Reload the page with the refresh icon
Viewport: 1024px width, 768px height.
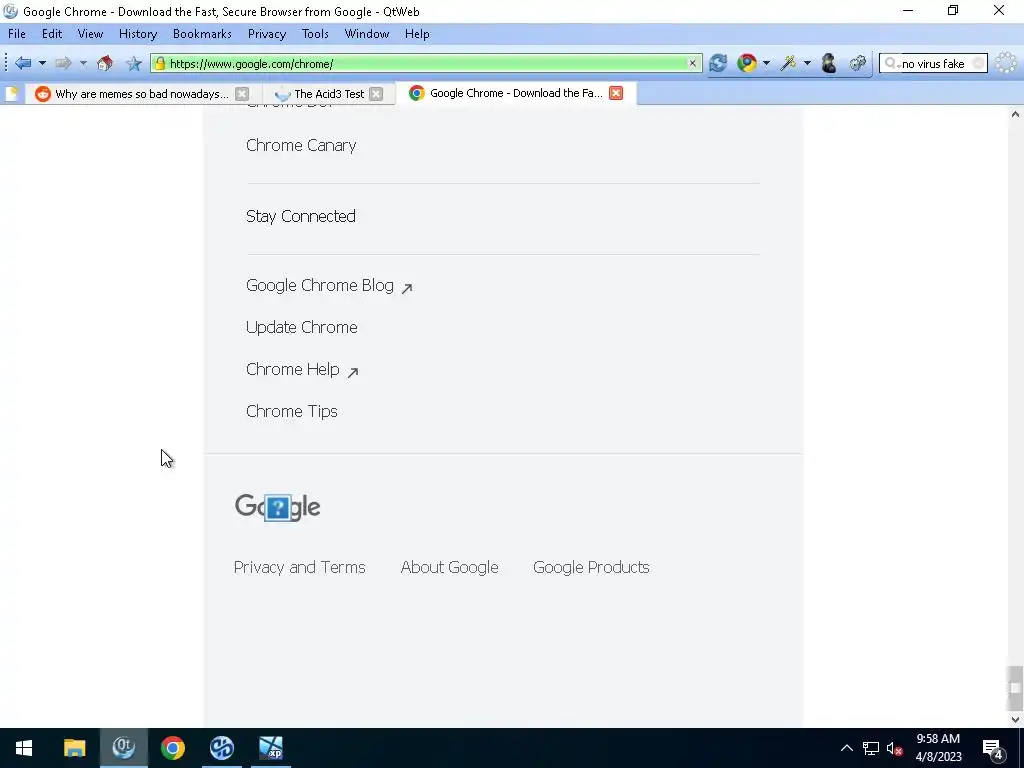pyautogui.click(x=718, y=63)
